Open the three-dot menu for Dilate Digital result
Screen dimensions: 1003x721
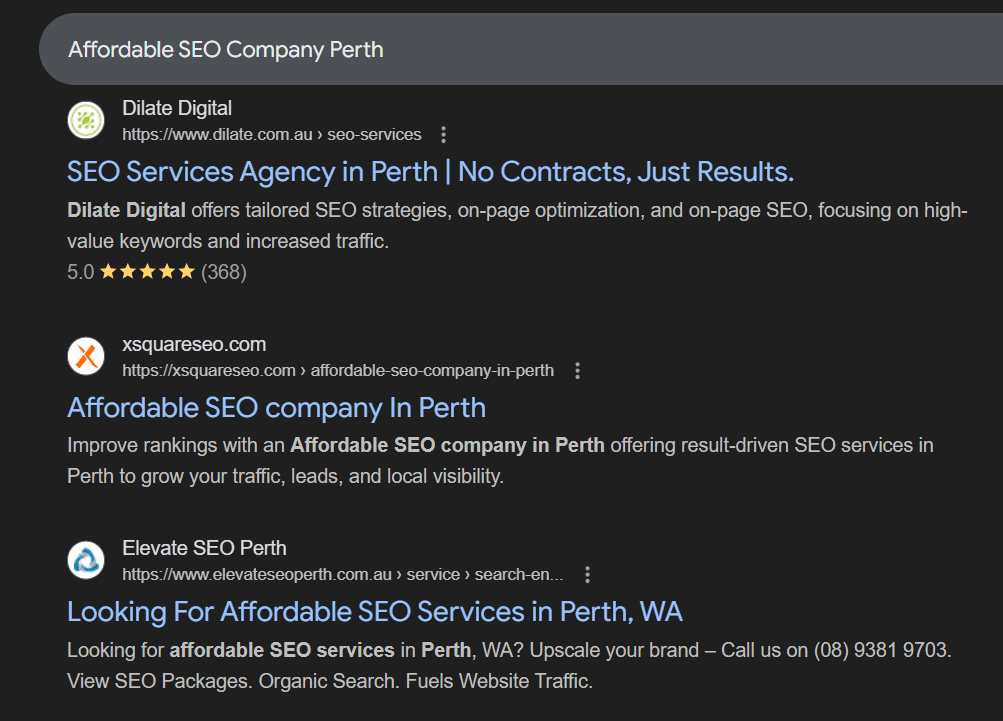[x=443, y=133]
